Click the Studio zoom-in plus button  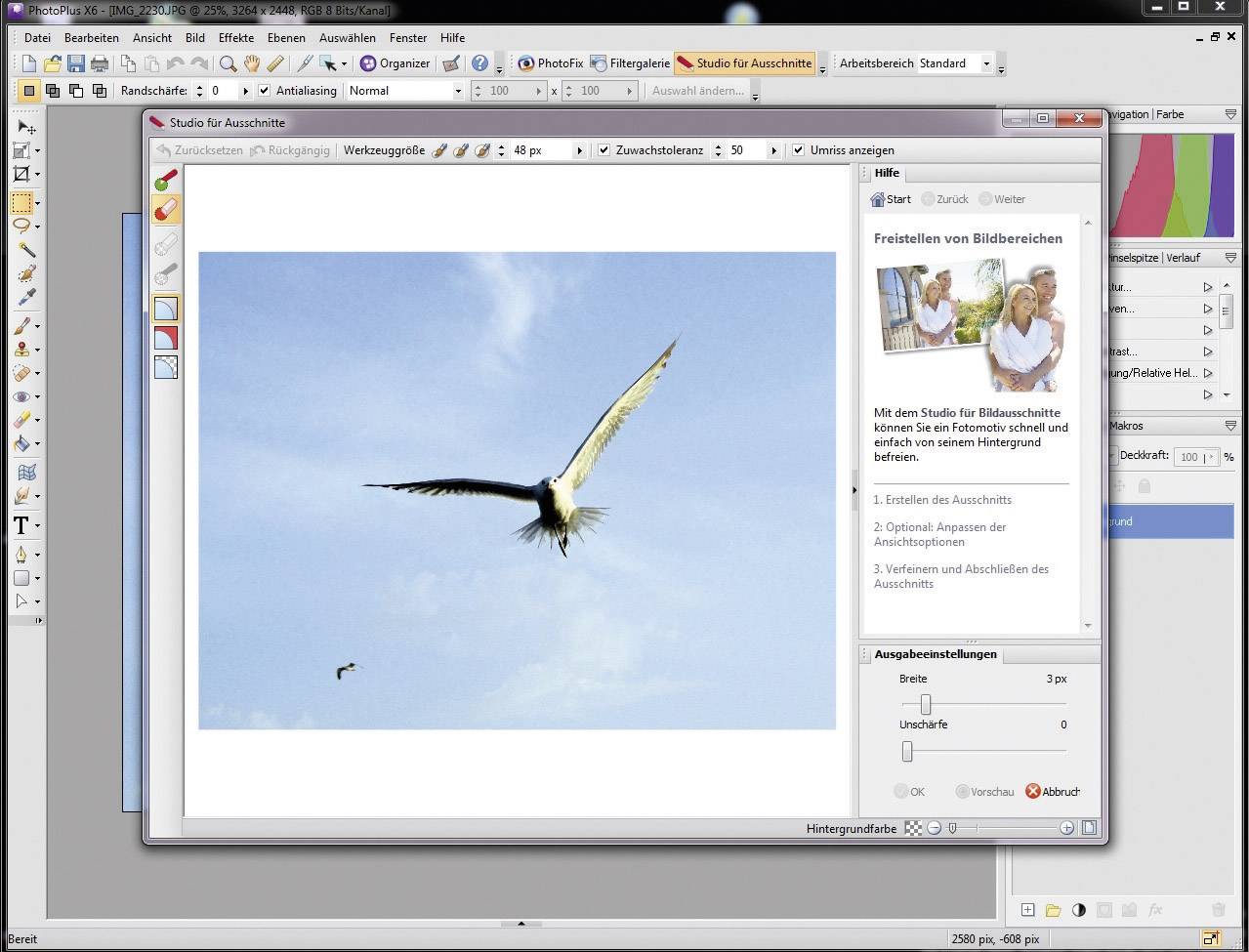click(1066, 828)
